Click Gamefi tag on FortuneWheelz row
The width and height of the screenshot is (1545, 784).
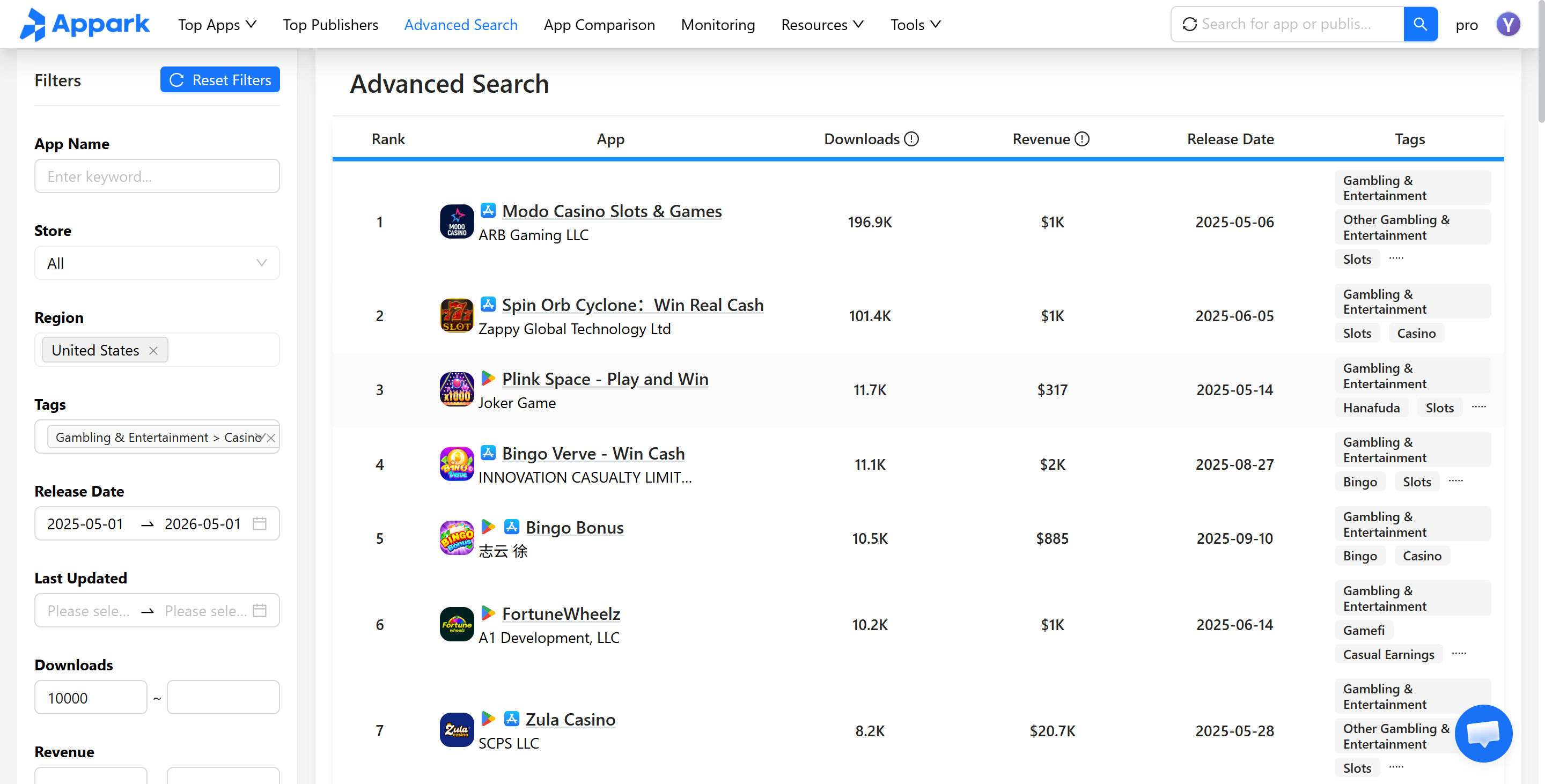point(1364,630)
